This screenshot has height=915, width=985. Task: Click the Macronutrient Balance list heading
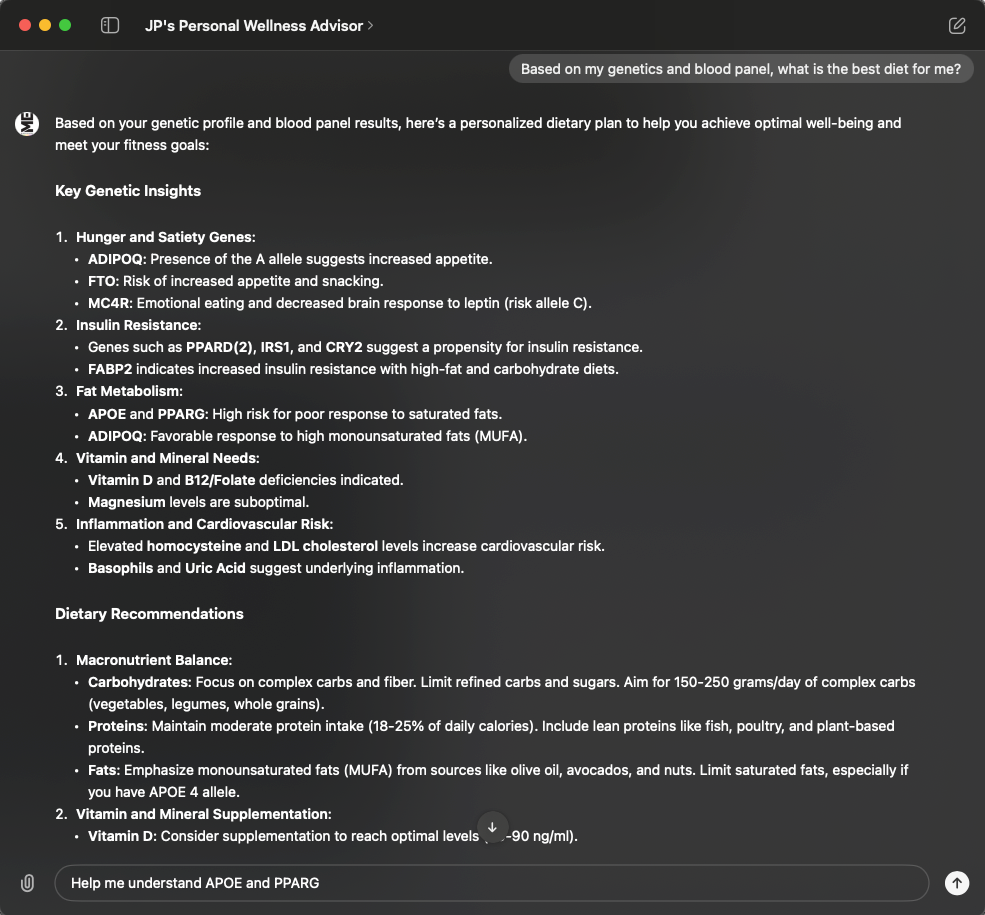point(154,660)
